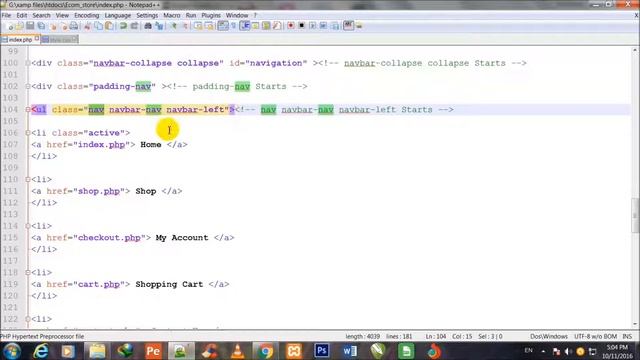Click the Zoom In toolbar icon
Viewport: 640px width, 360px height.
click(x=173, y=26)
